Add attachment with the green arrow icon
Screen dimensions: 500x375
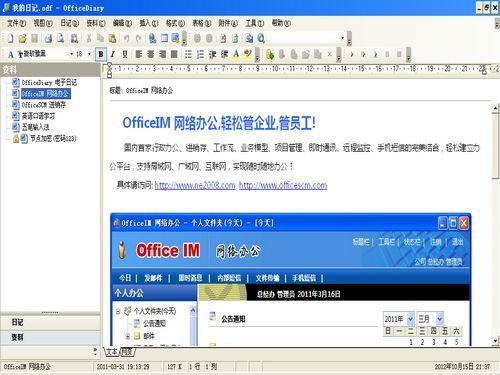click(270, 54)
